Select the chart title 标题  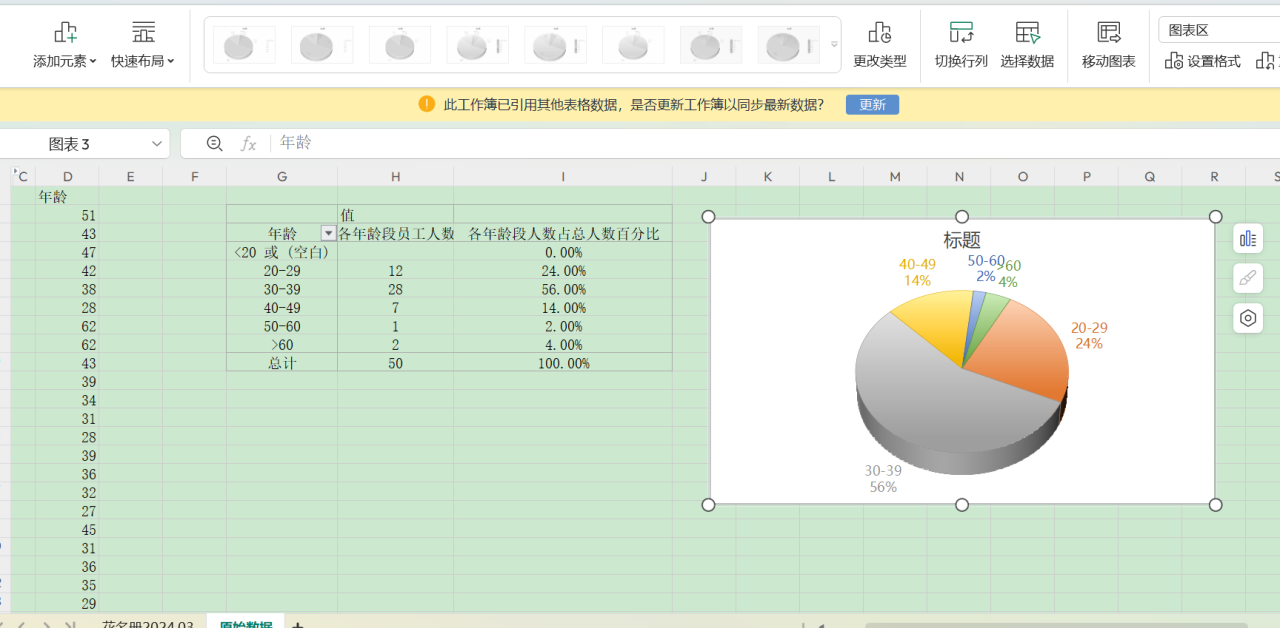click(962, 240)
